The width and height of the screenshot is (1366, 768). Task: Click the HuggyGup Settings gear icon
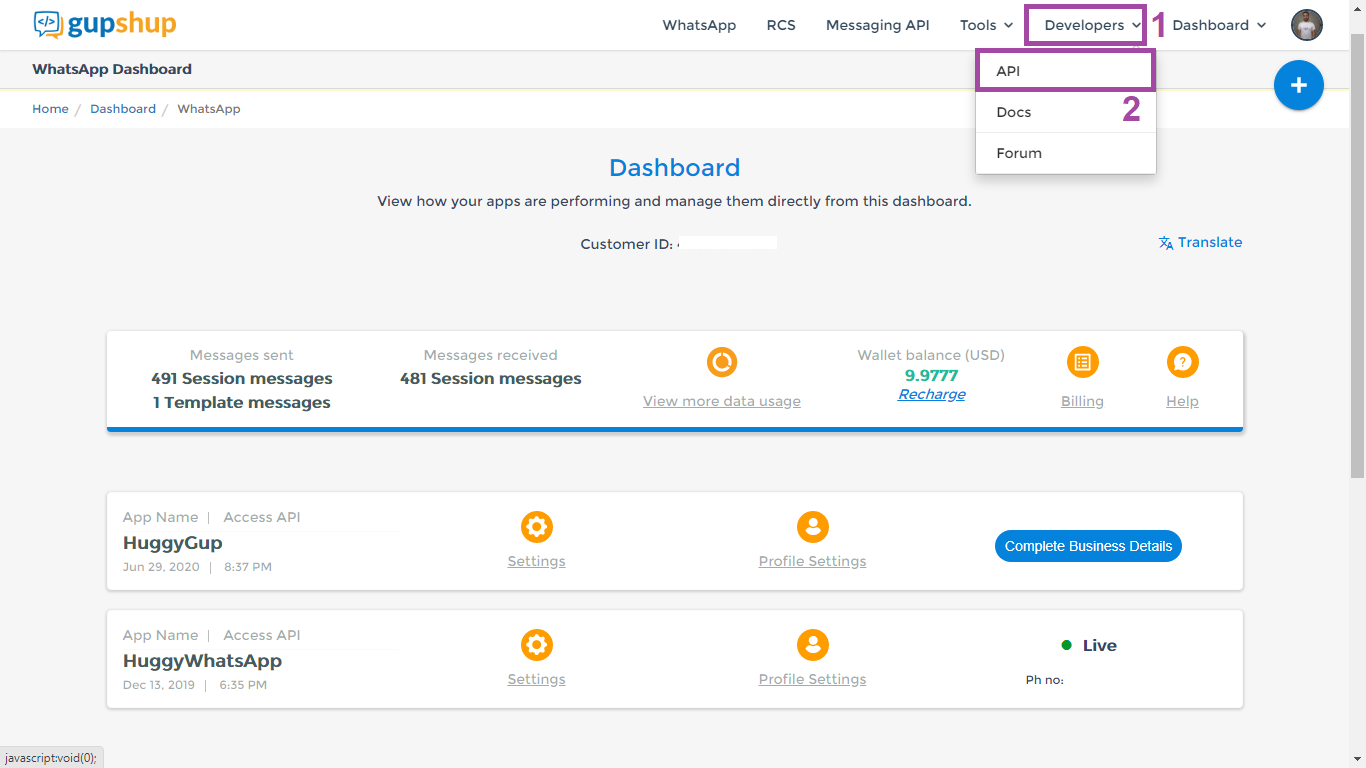click(x=537, y=527)
